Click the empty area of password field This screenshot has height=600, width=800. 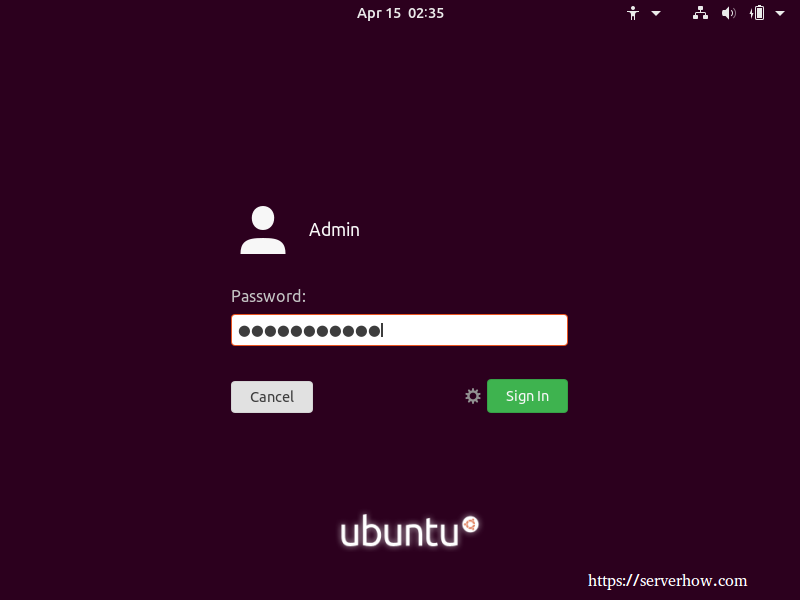[474, 330]
